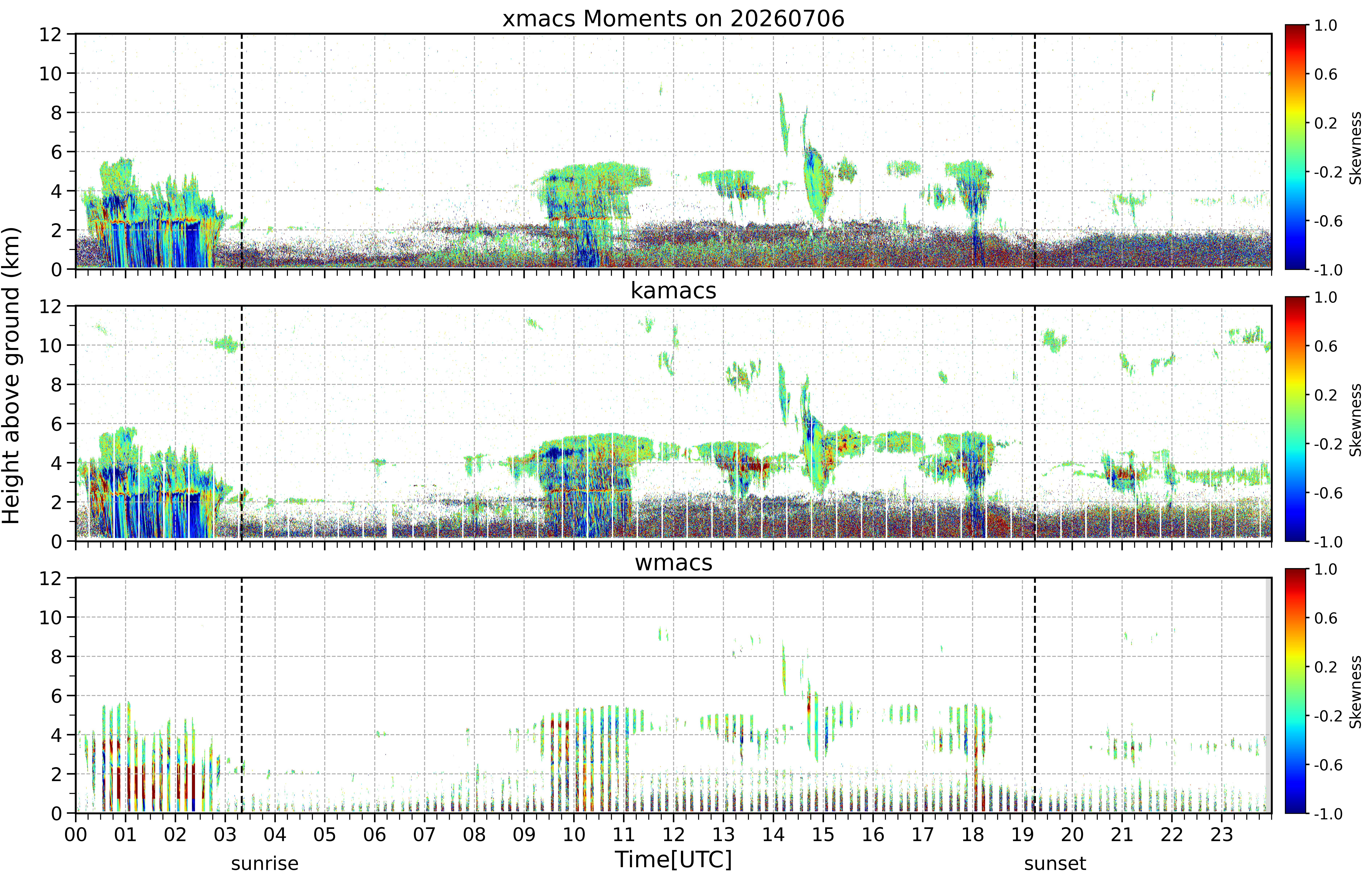Click the "4" height tick of wmacs panel
Viewport: 1372px width, 883px height.
coord(56,735)
